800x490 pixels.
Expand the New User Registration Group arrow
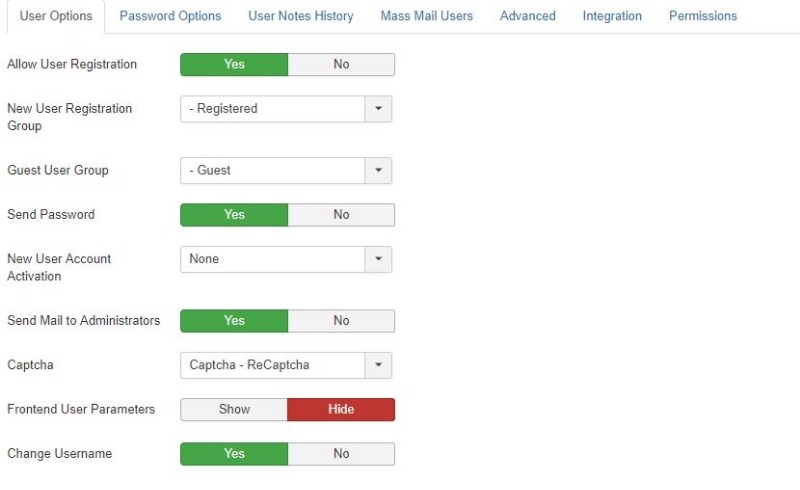[x=378, y=109]
